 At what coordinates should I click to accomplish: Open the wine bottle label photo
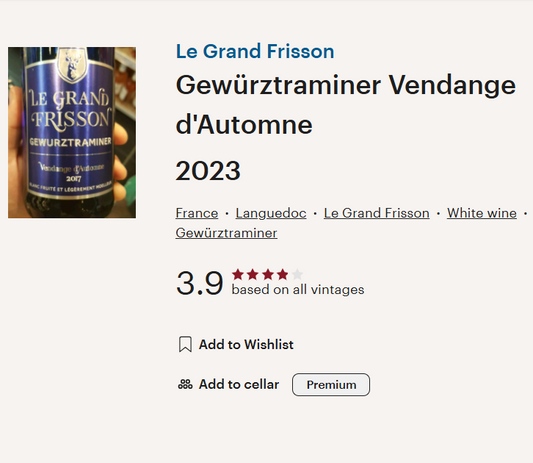(72, 133)
